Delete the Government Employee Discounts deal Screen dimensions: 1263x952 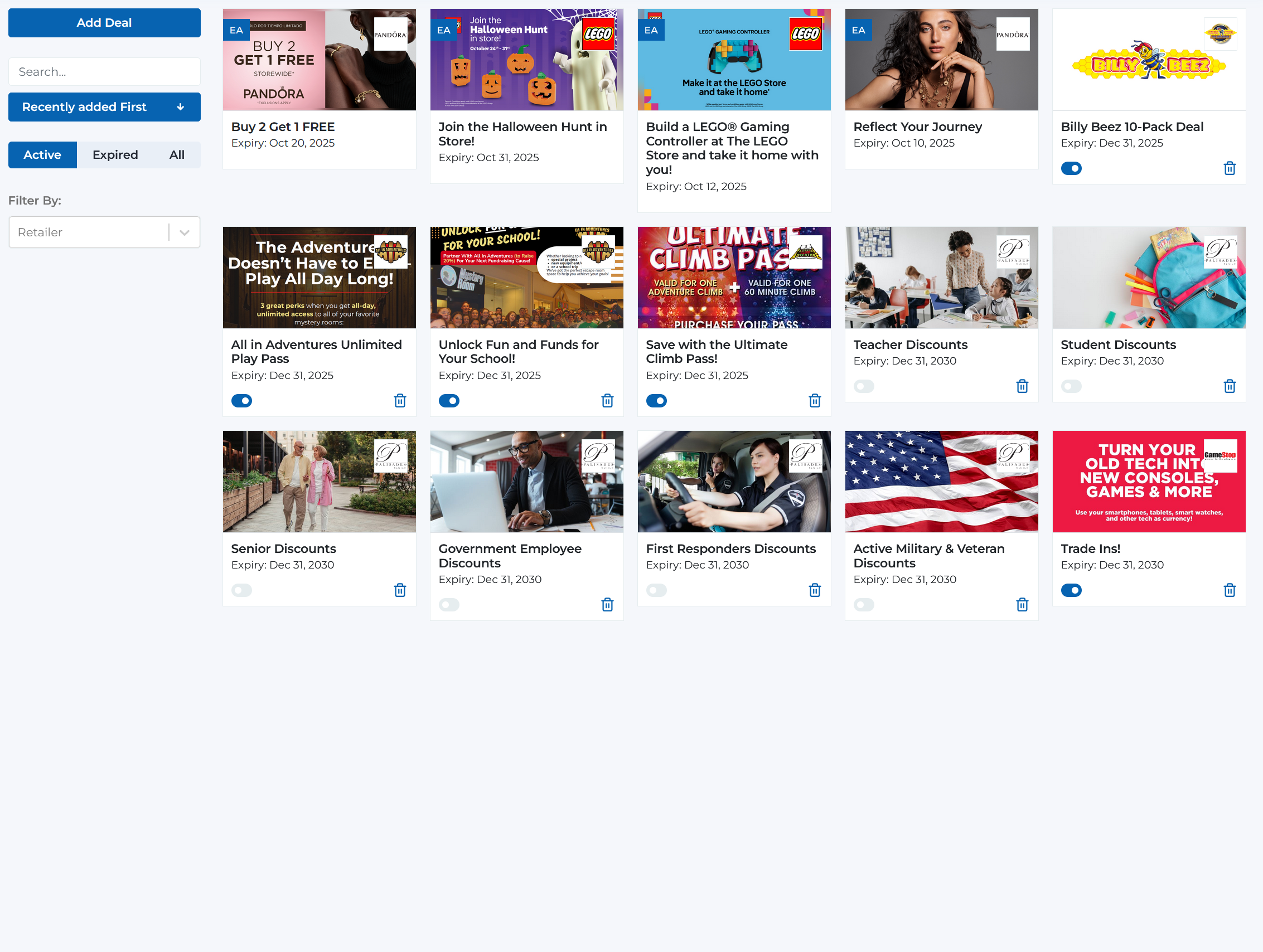[x=607, y=604]
